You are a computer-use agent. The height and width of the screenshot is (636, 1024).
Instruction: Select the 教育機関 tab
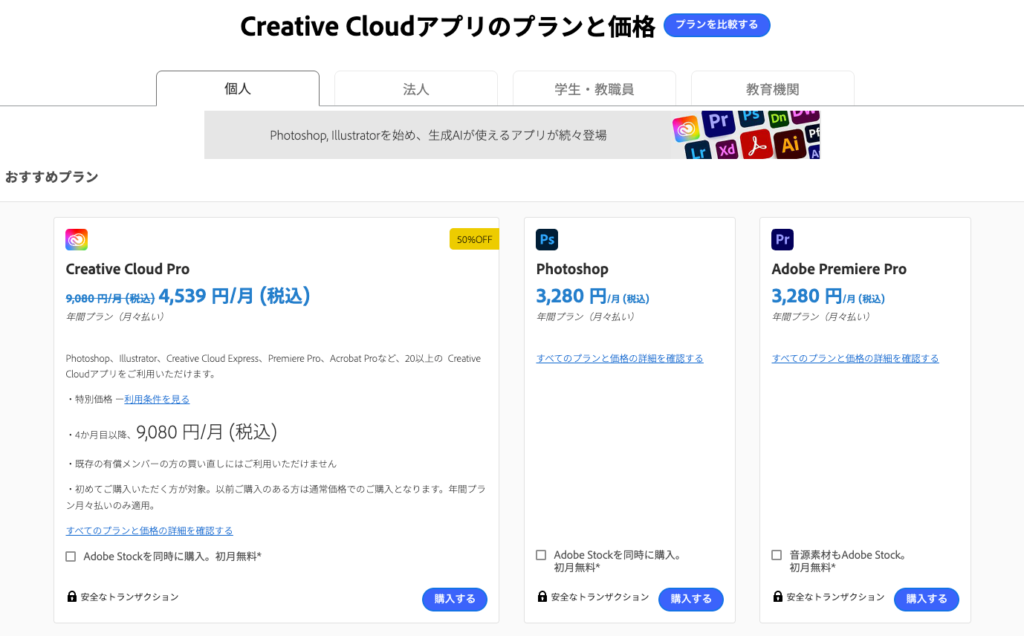coord(772,89)
